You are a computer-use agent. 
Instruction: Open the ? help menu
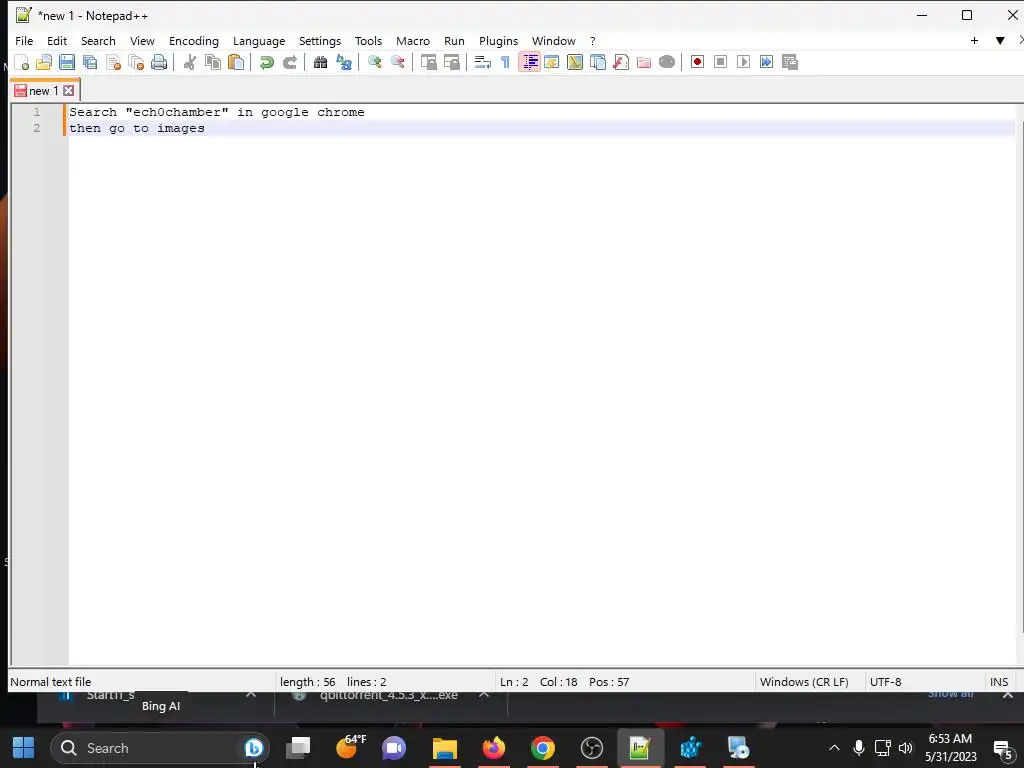[592, 40]
